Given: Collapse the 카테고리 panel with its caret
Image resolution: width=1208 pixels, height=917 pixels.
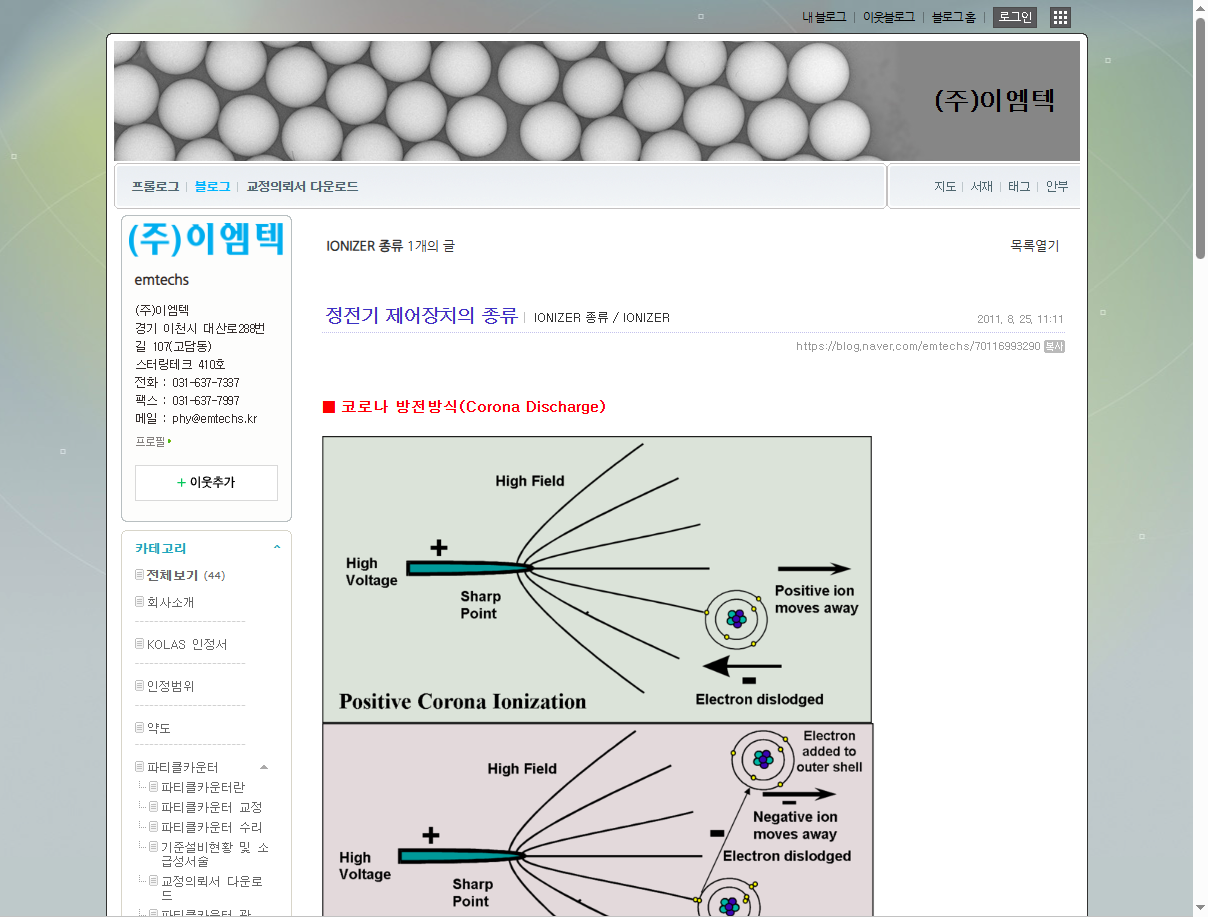Looking at the screenshot, I should (277, 548).
